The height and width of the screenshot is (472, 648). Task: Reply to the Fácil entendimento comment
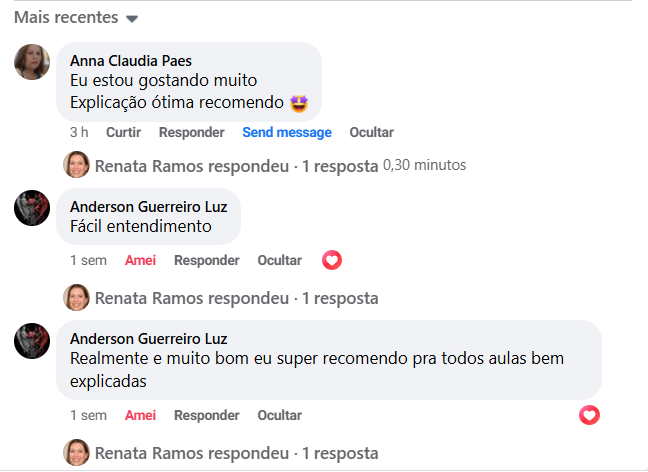pos(206,260)
